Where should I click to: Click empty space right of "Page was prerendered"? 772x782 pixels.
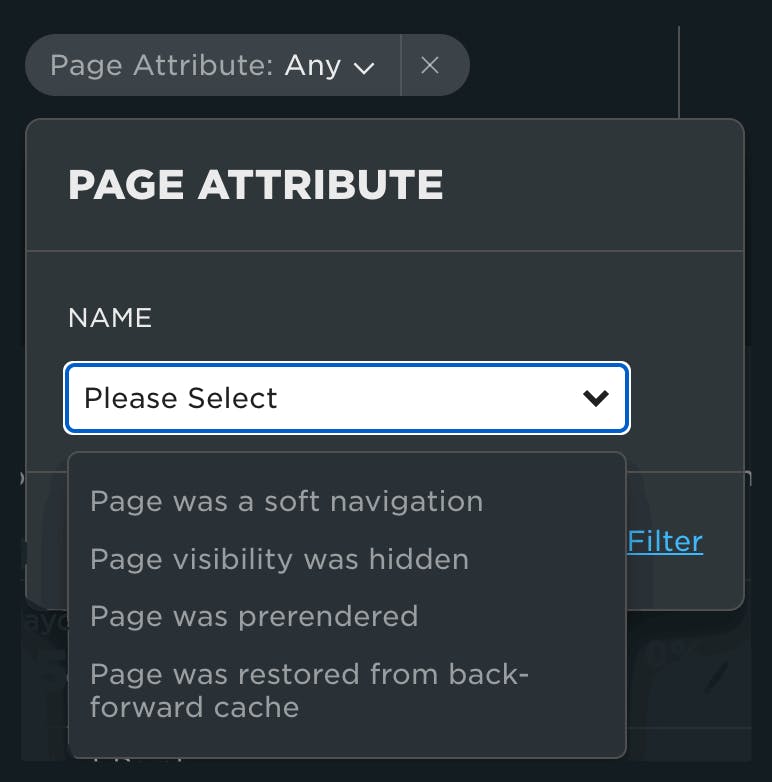(520, 615)
